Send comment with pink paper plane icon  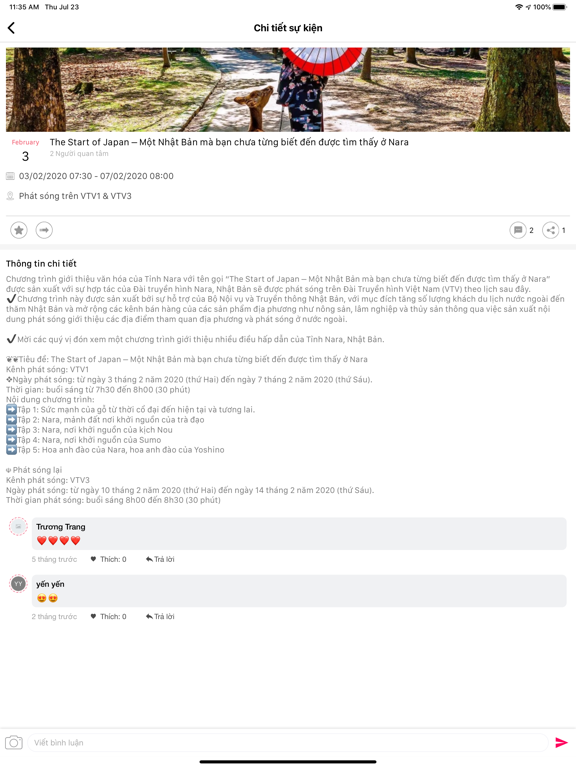point(561,743)
